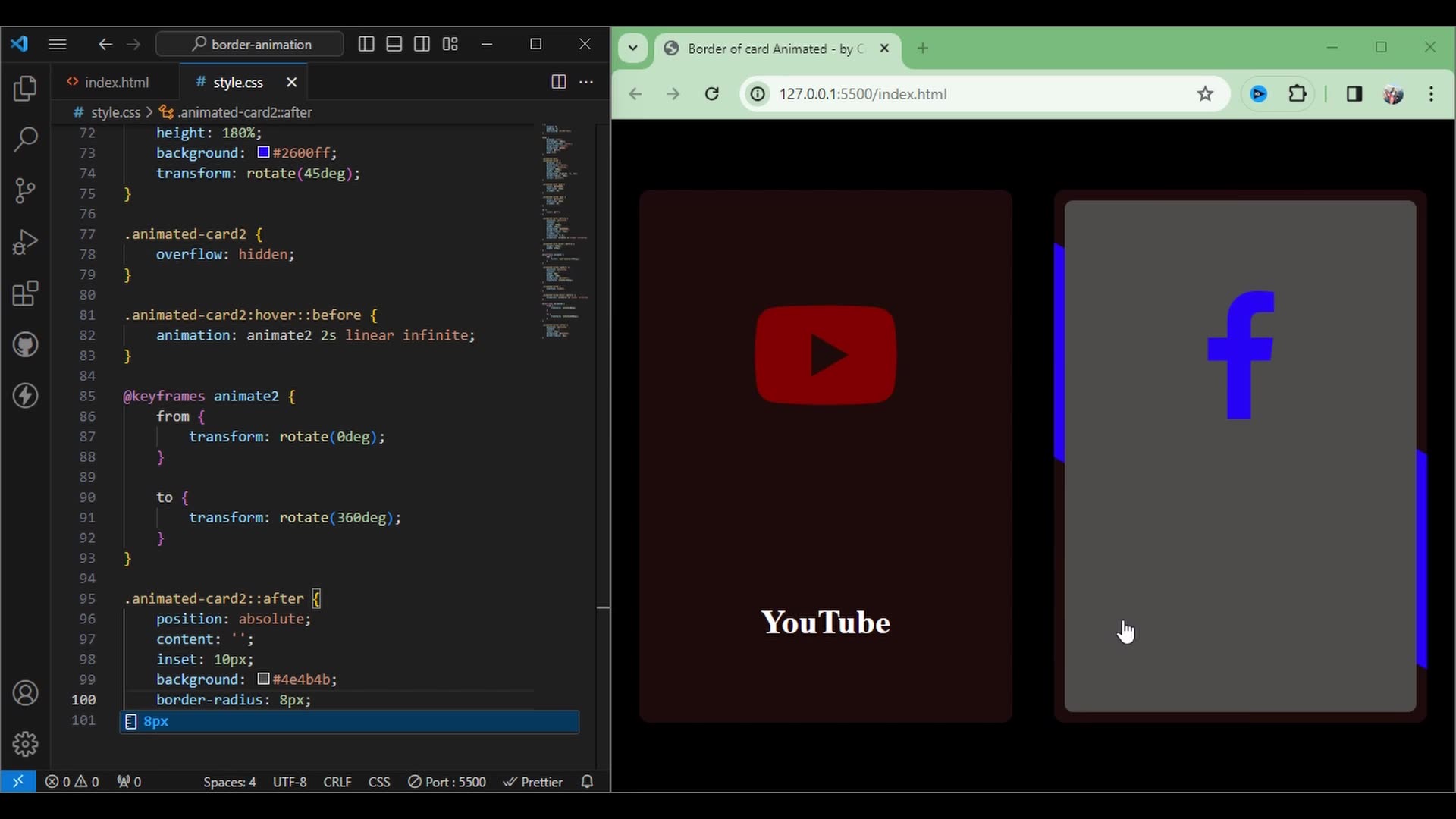1456x819 pixels.
Task: Open the Chrome tab search dropdown
Action: tap(632, 49)
